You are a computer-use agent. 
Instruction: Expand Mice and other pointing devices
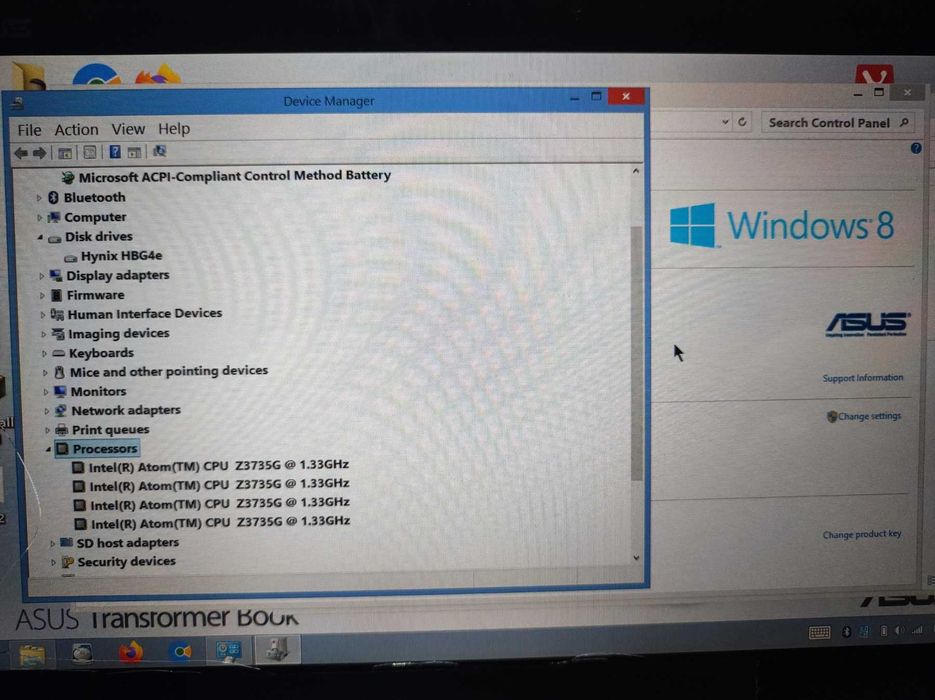pyautogui.click(x=45, y=373)
